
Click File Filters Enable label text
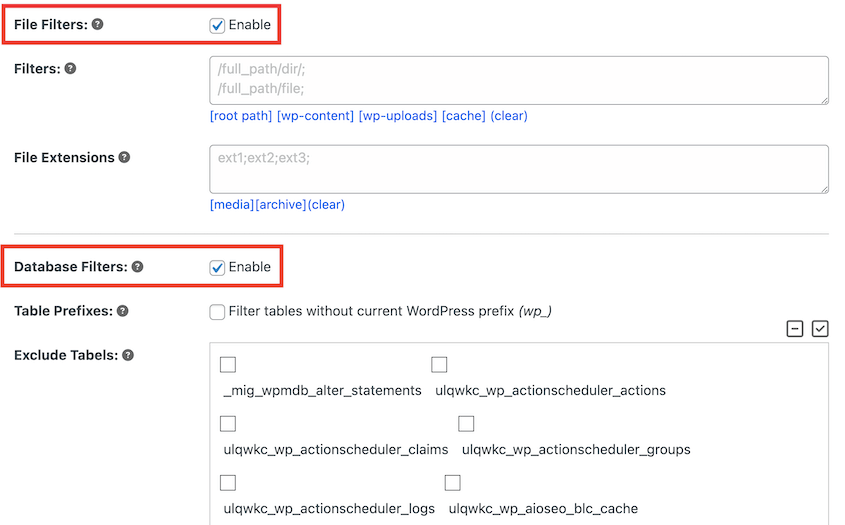[x=250, y=25]
